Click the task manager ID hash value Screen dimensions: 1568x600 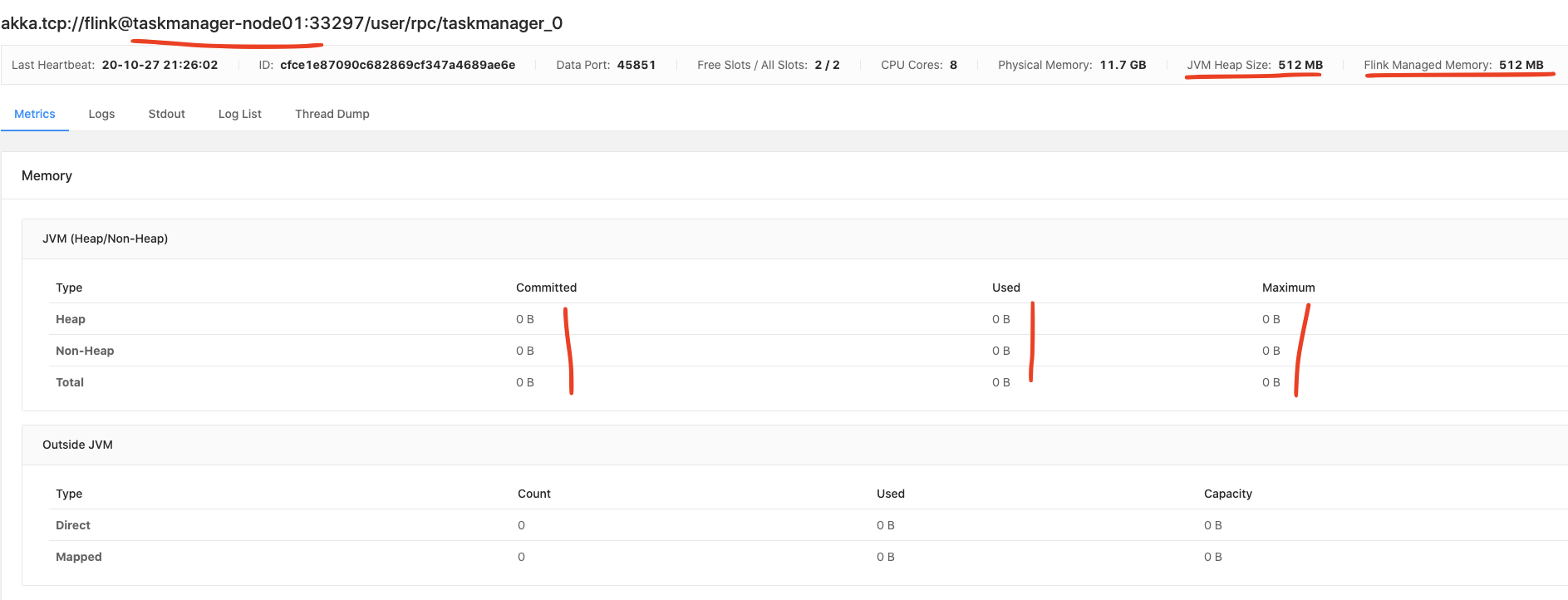(x=397, y=65)
